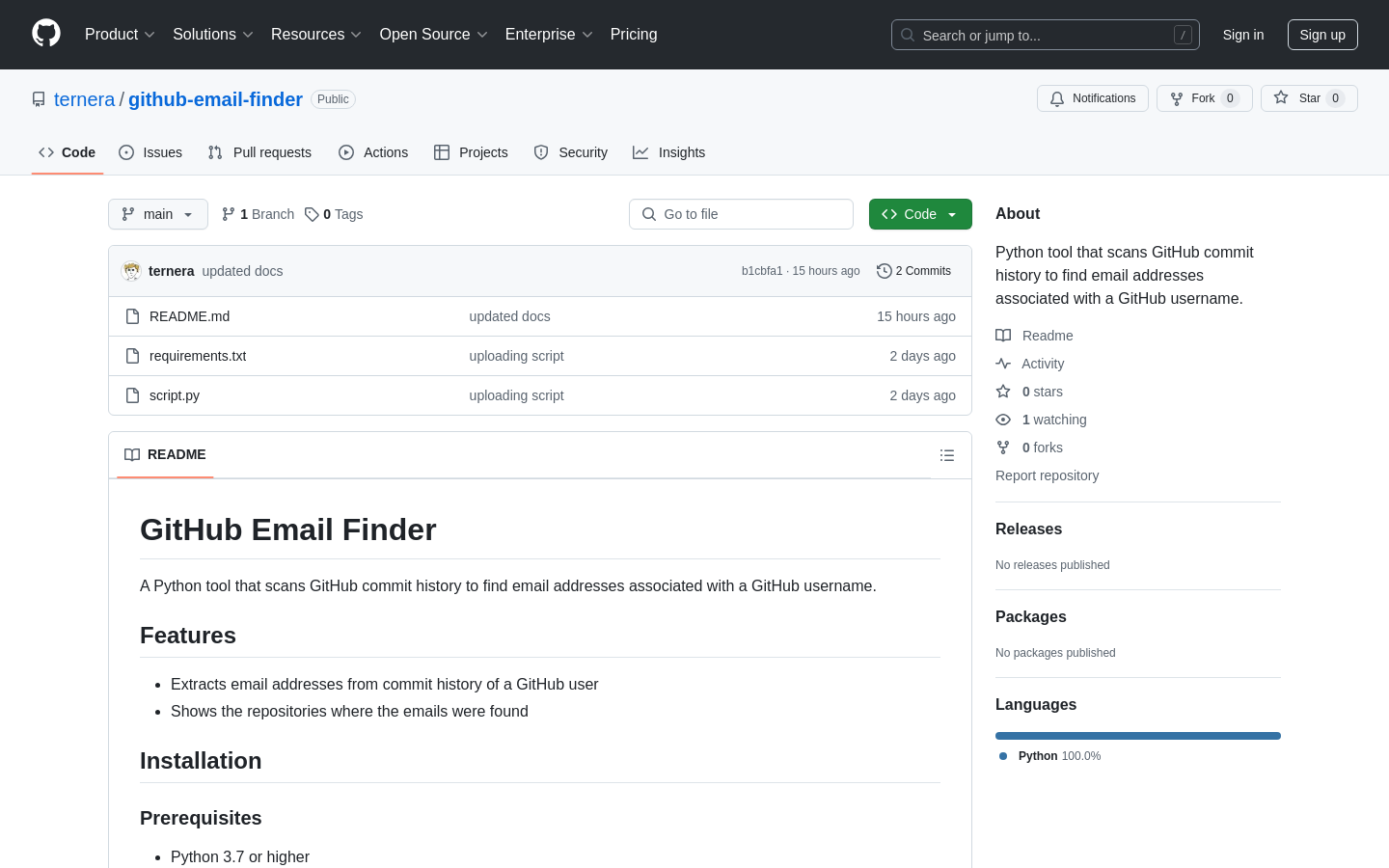
Task: Click the search slash shortcut key hint
Action: click(x=1183, y=35)
